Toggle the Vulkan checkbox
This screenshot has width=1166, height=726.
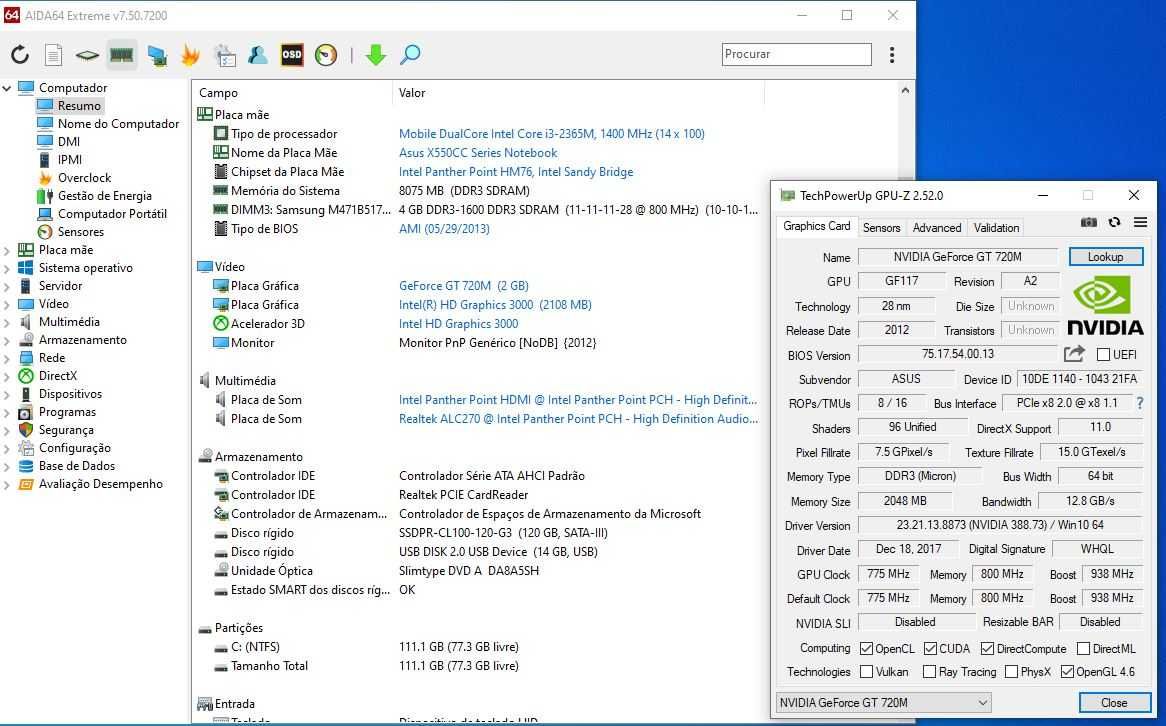pyautogui.click(x=866, y=672)
